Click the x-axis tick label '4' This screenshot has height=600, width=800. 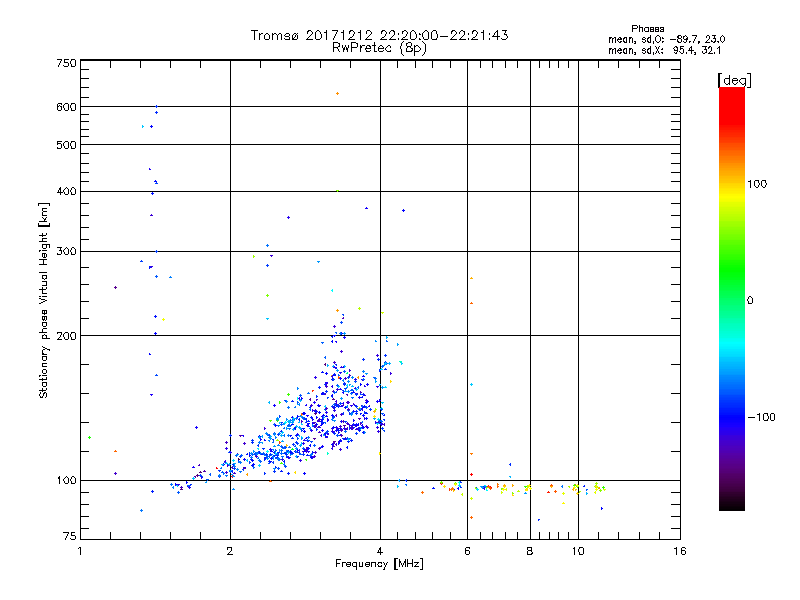coord(380,551)
